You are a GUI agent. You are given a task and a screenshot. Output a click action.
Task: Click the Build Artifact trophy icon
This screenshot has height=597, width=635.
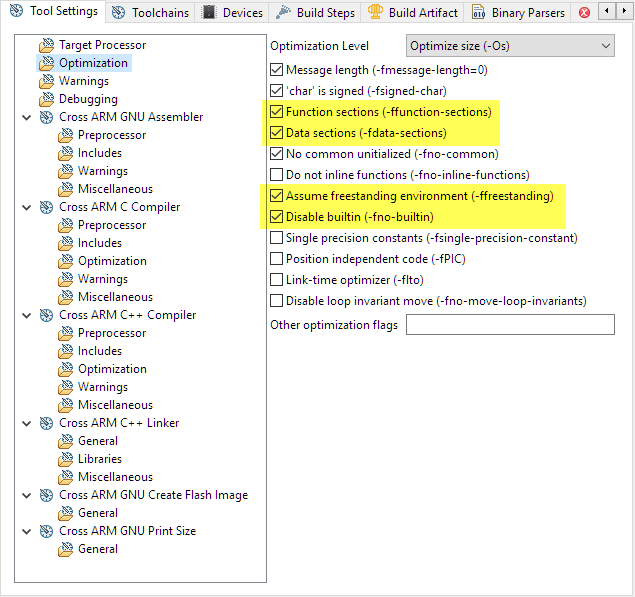coord(376,13)
